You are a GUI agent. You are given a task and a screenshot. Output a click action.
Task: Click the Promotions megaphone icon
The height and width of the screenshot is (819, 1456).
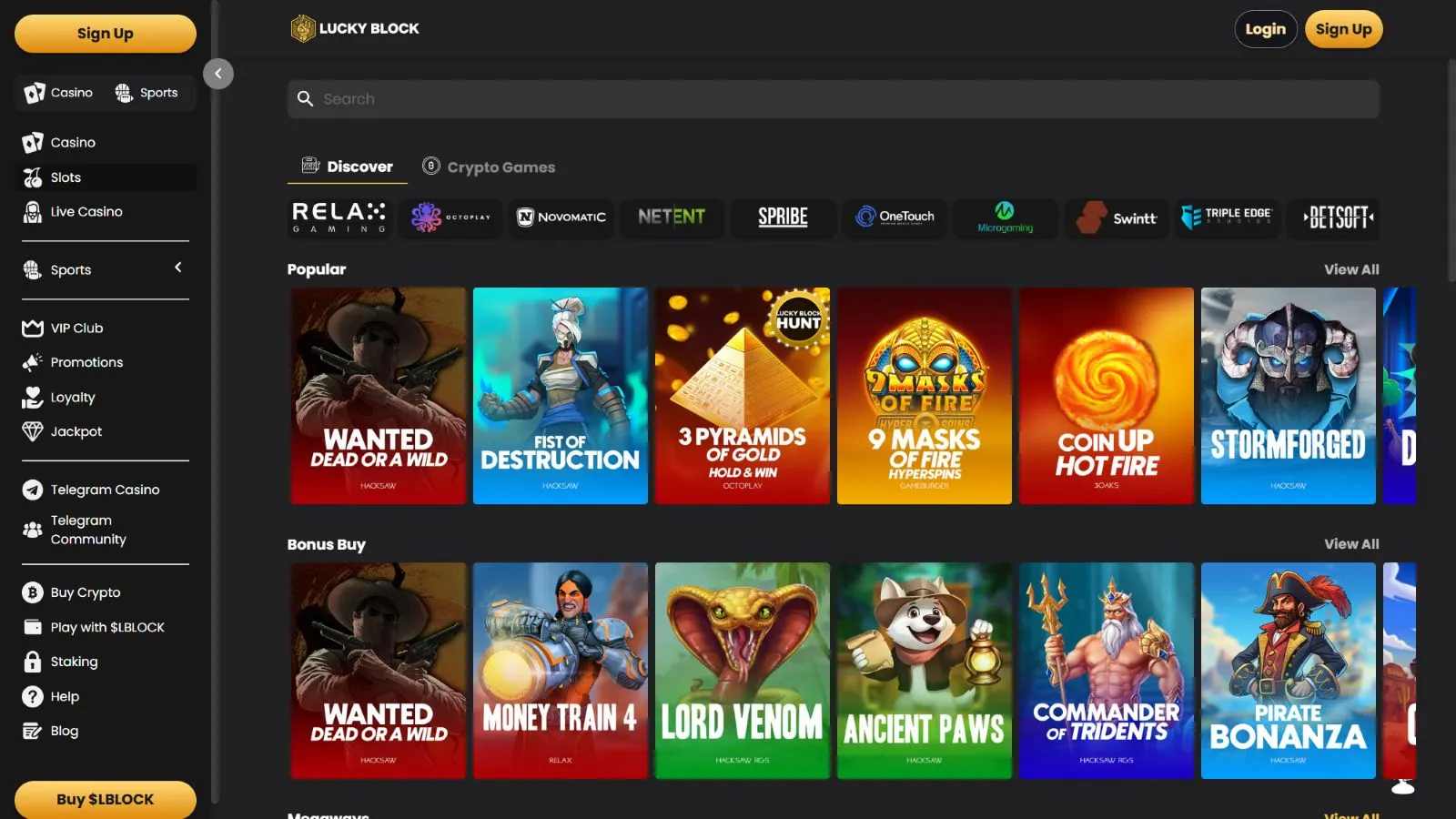click(x=33, y=362)
